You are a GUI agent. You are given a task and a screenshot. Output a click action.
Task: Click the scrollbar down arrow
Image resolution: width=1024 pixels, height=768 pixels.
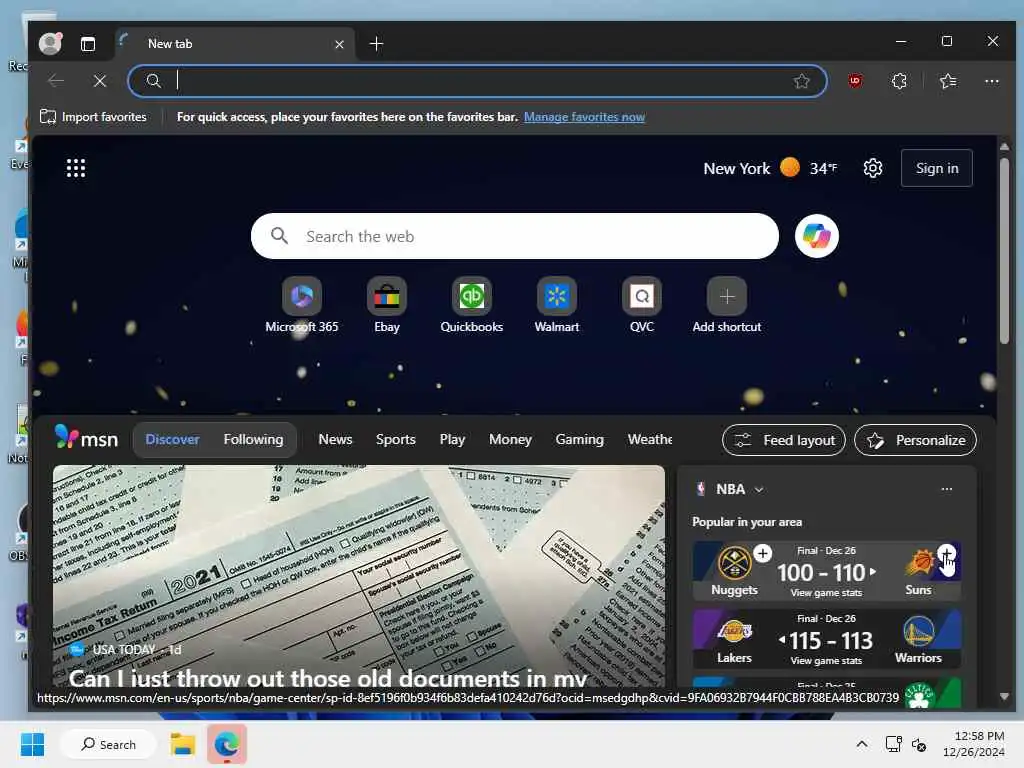point(1004,696)
